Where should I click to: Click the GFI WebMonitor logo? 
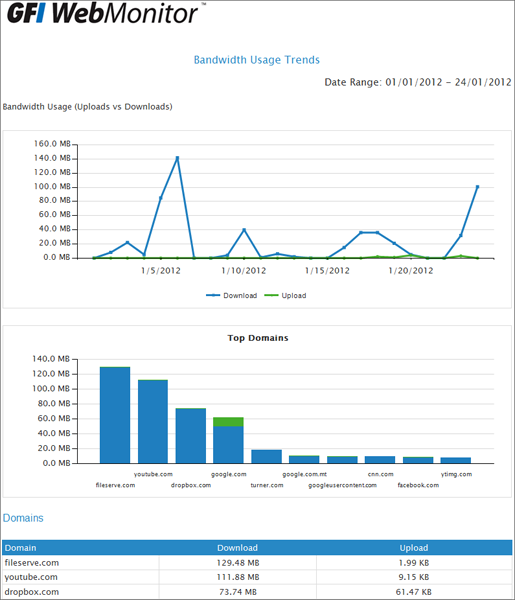(103, 13)
